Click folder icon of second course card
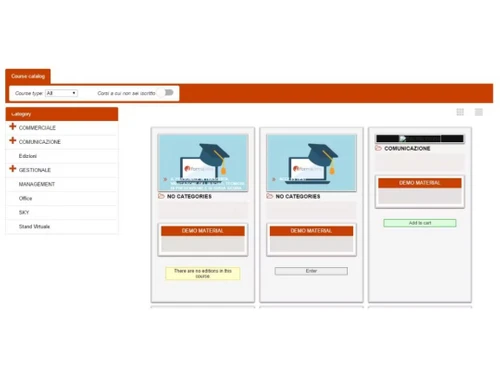 coord(270,196)
